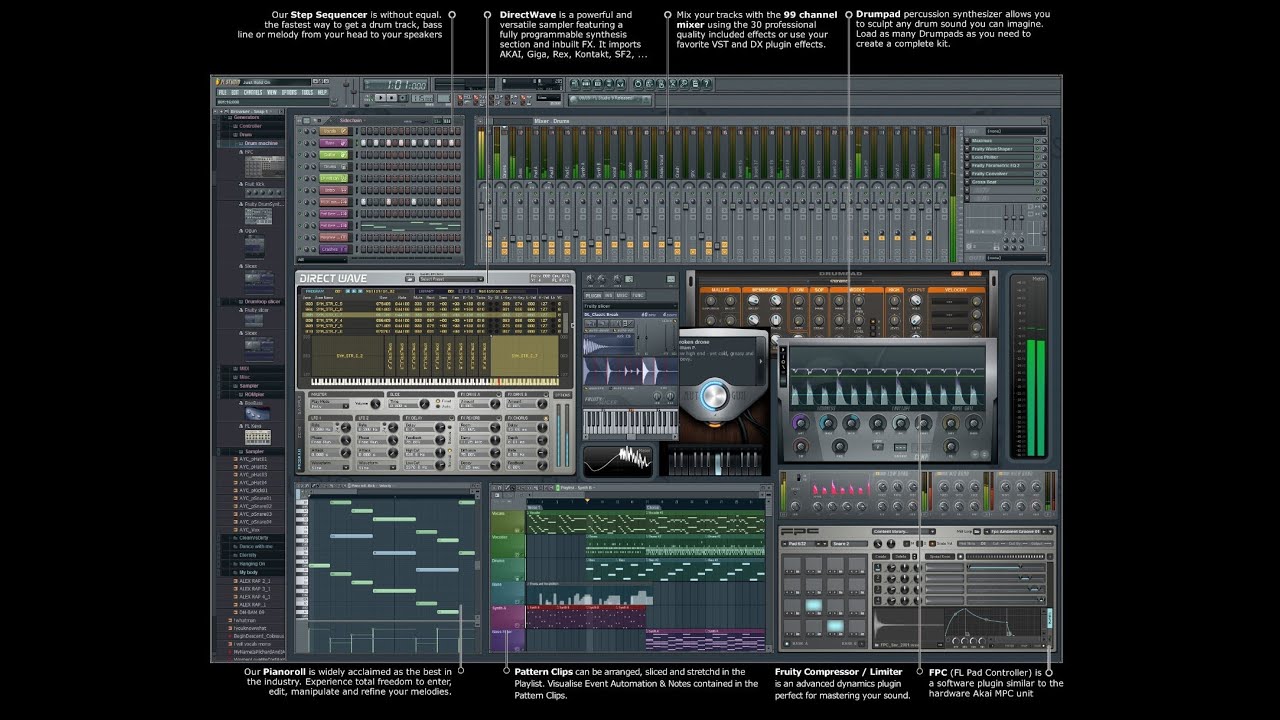Click the song position time display

[396, 85]
